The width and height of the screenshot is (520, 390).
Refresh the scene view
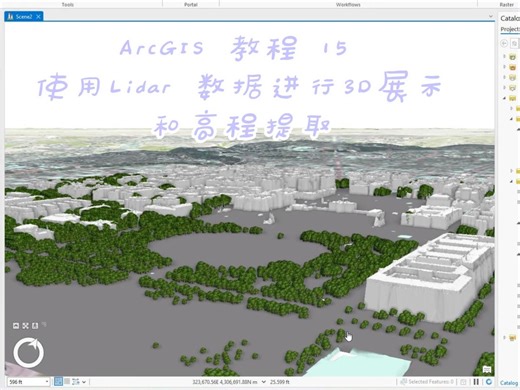tap(489, 382)
